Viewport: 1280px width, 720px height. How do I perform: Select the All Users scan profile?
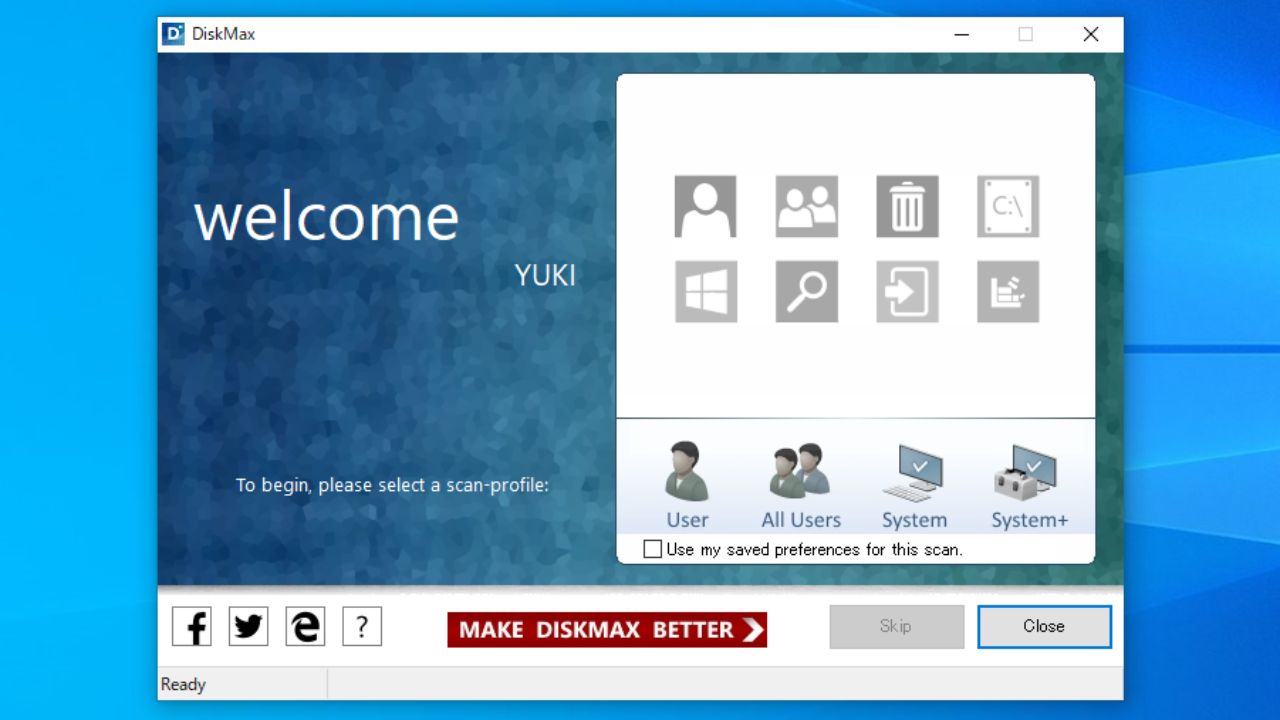[x=801, y=486]
